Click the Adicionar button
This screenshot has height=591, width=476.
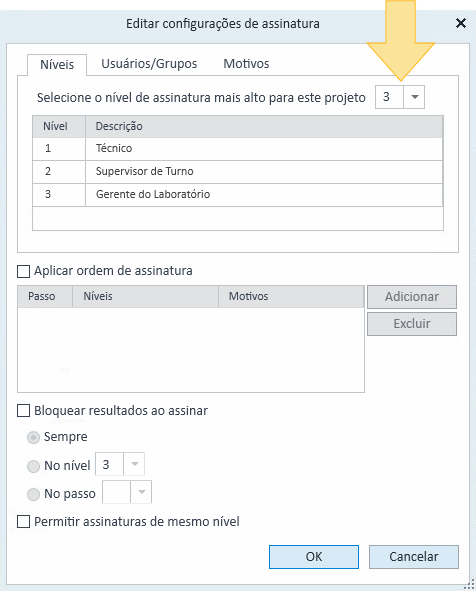point(412,297)
